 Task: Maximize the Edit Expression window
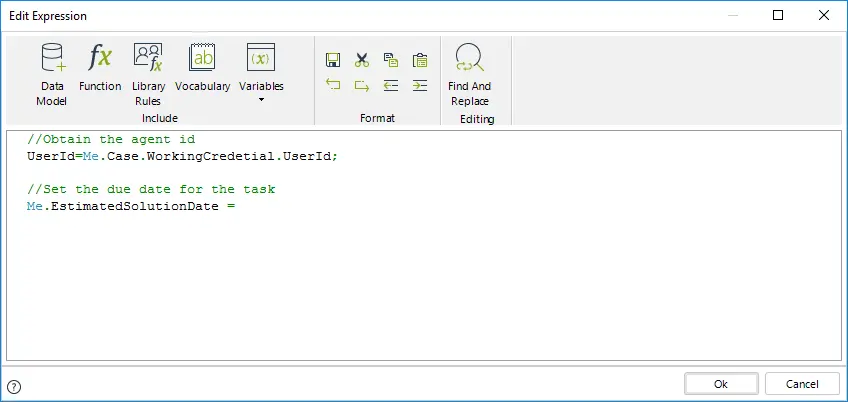coord(778,16)
